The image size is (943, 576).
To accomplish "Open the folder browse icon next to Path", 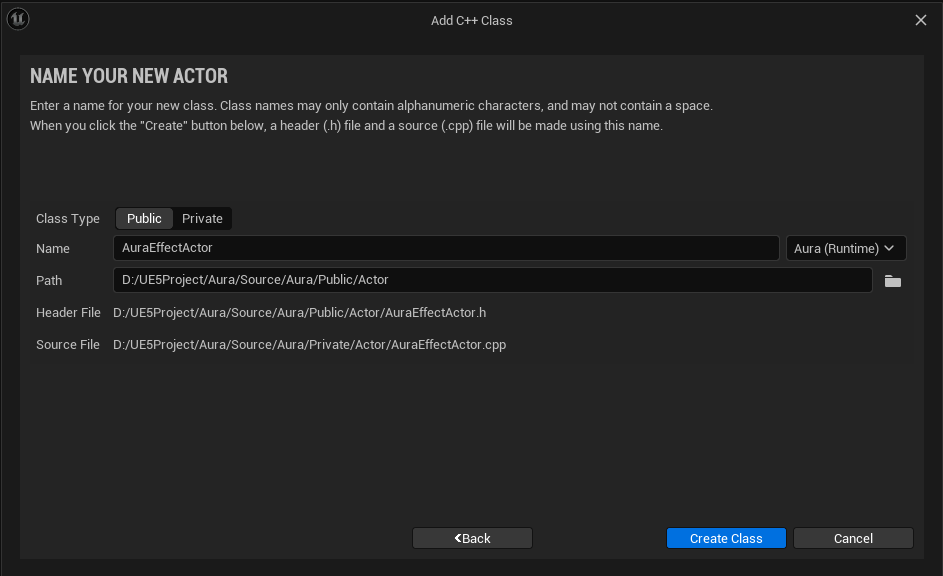I will [892, 281].
